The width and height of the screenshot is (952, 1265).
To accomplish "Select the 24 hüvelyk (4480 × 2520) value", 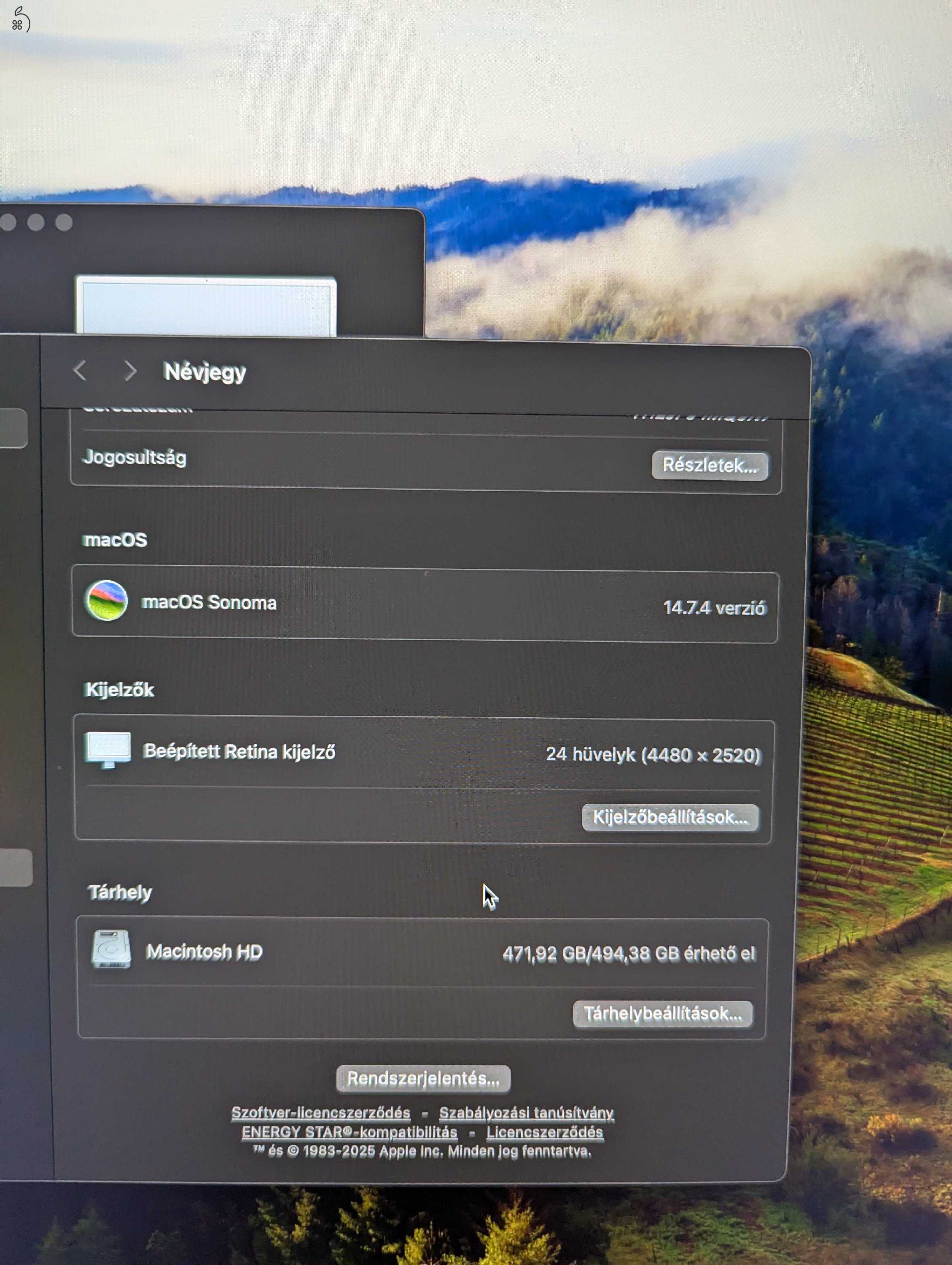I will [x=653, y=755].
